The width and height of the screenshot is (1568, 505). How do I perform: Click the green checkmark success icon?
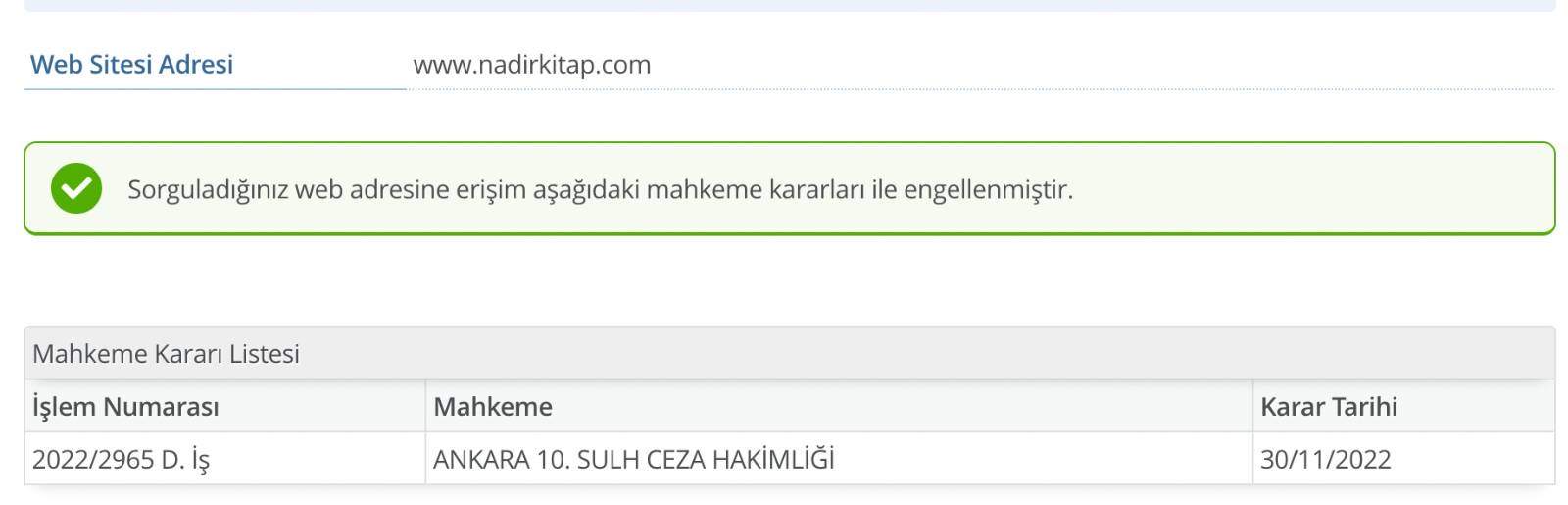(76, 188)
